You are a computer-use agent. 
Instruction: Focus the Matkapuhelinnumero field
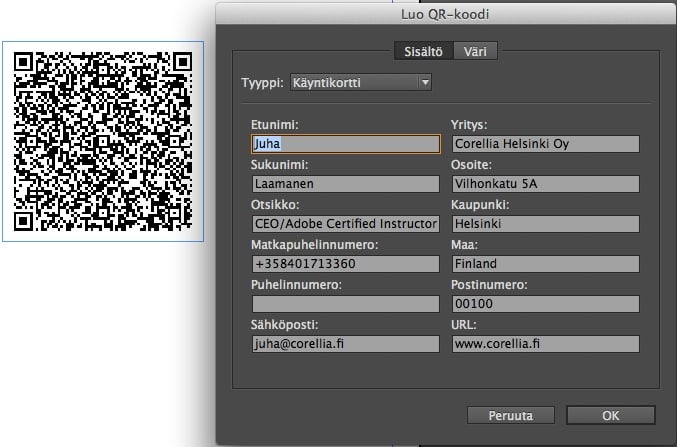tap(345, 264)
